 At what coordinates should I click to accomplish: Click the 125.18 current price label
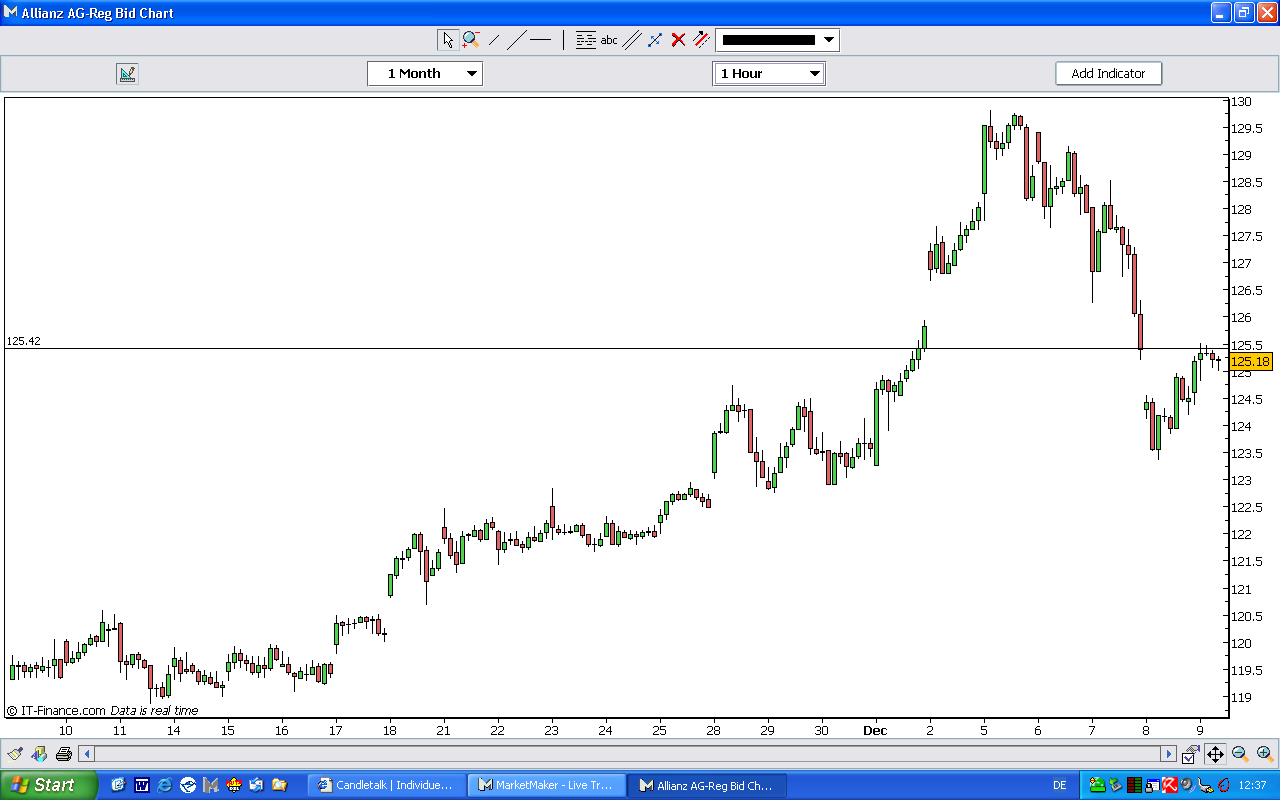pos(1251,362)
